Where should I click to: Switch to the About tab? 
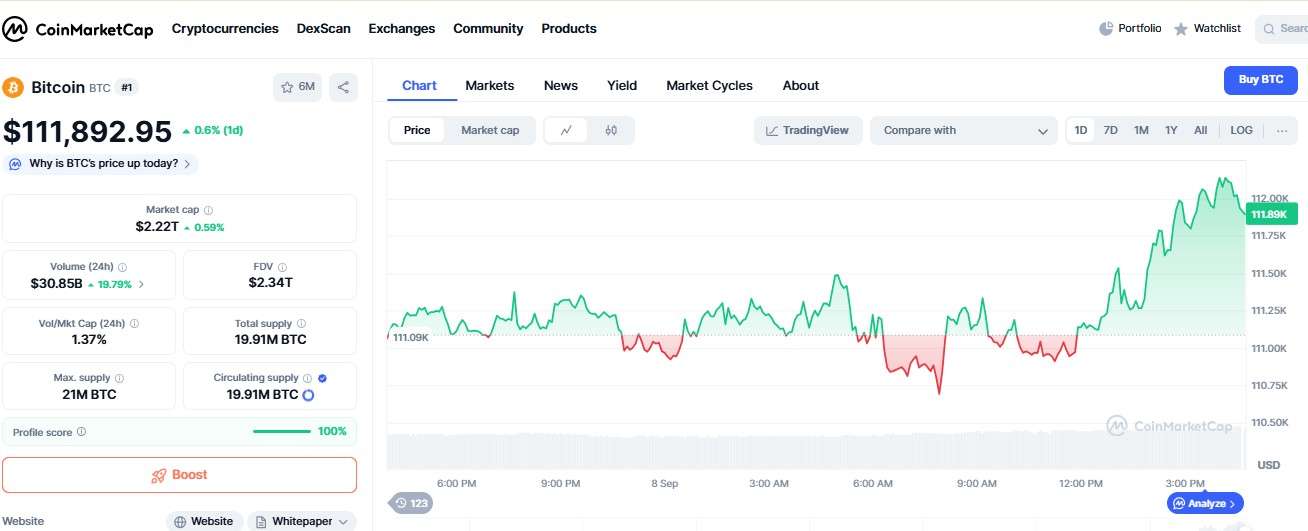tap(801, 85)
